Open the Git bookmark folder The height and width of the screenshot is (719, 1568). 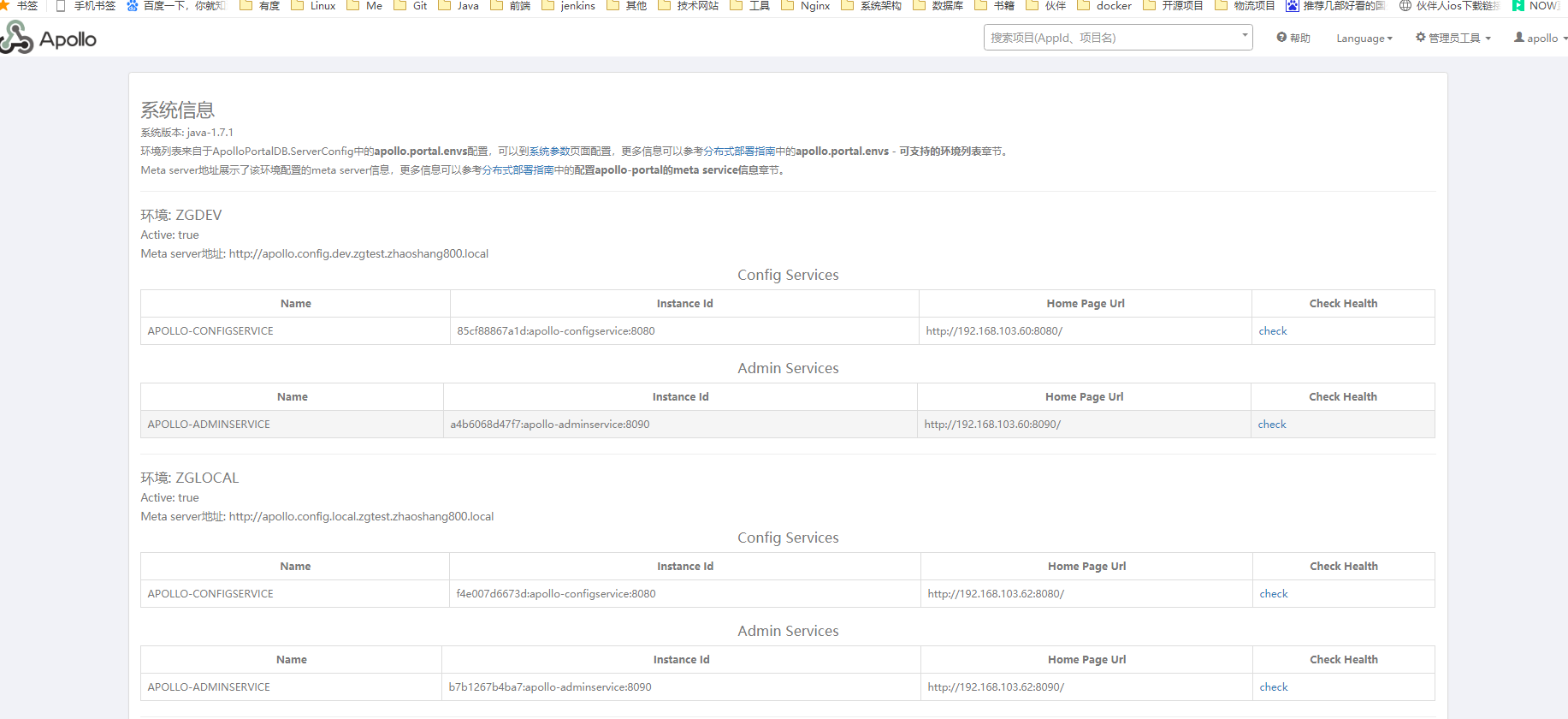tap(411, 6)
